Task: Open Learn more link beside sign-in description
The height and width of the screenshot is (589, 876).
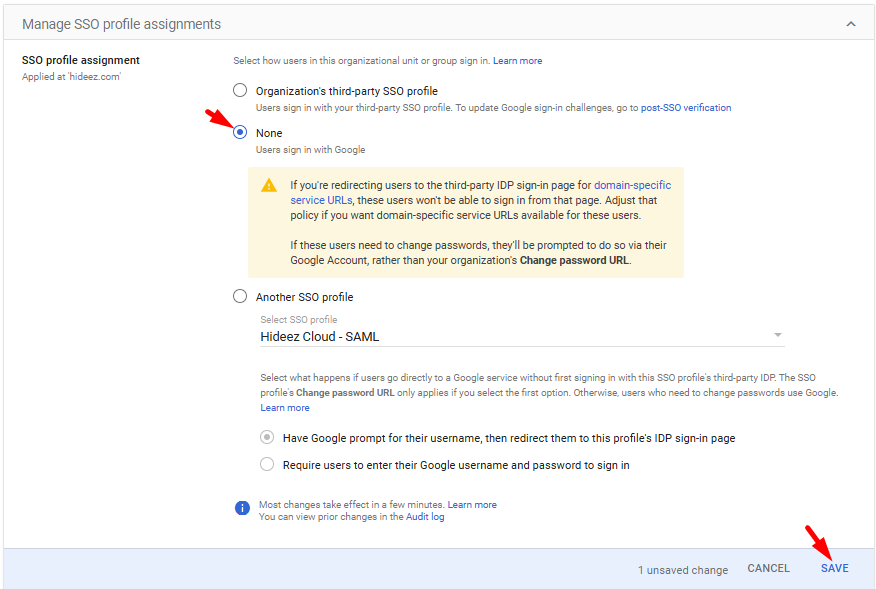Action: click(x=517, y=61)
